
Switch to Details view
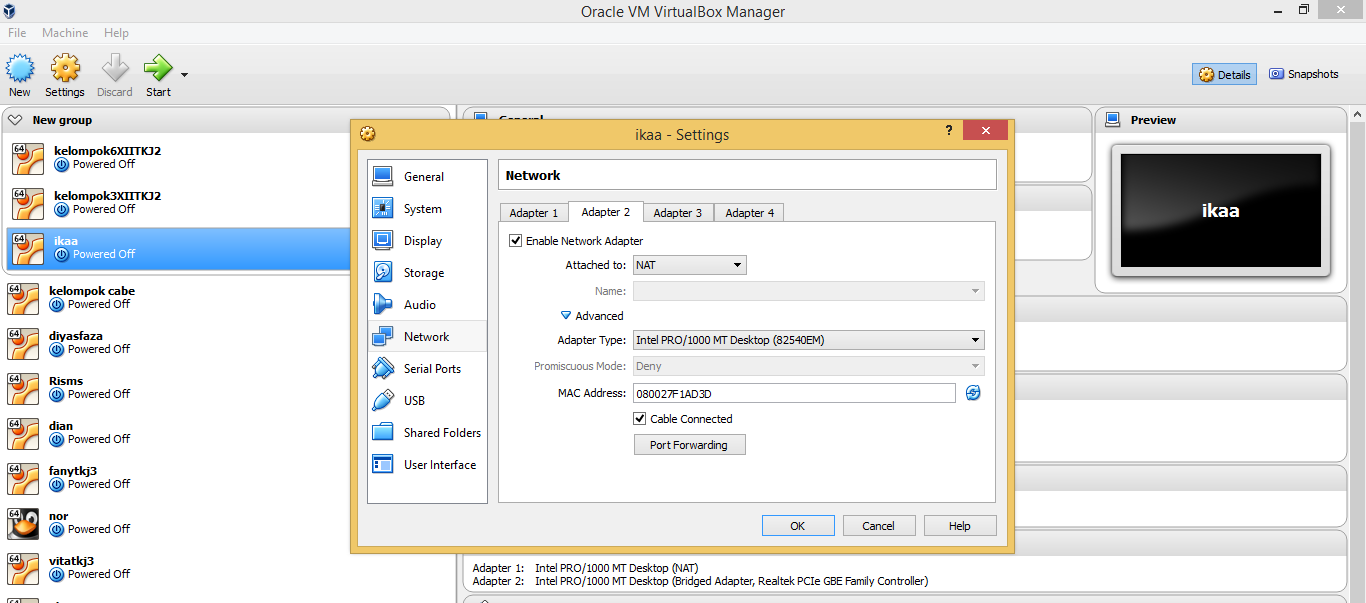click(x=1225, y=75)
